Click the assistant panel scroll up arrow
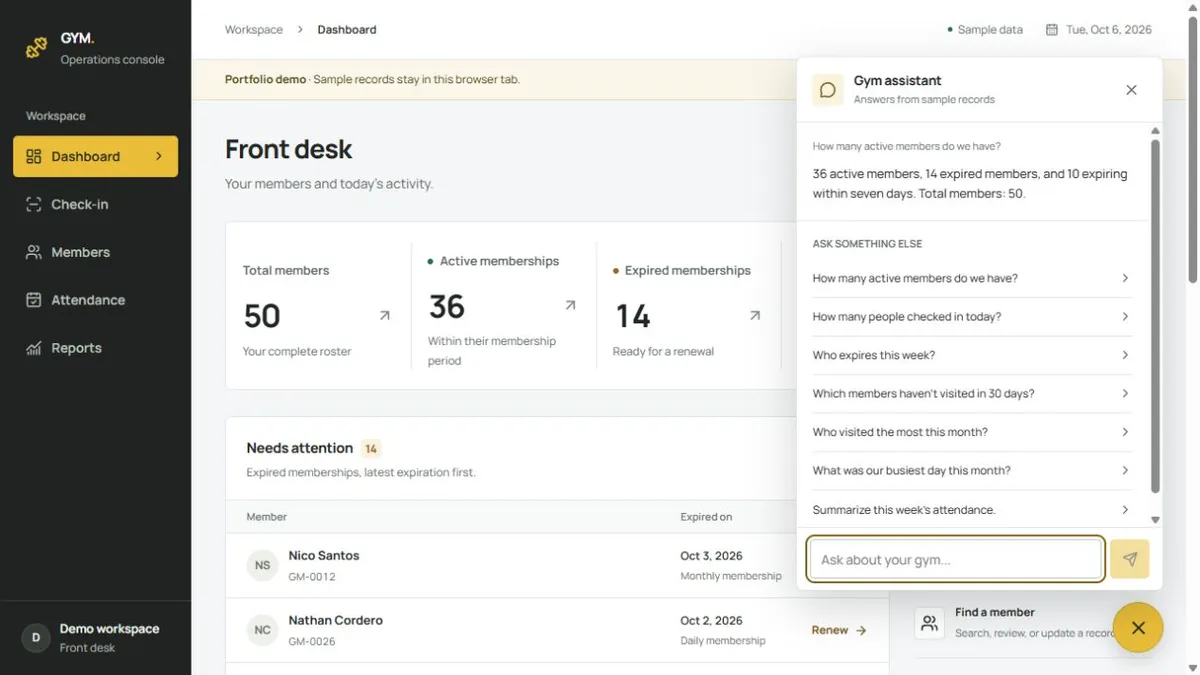 pyautogui.click(x=1155, y=131)
